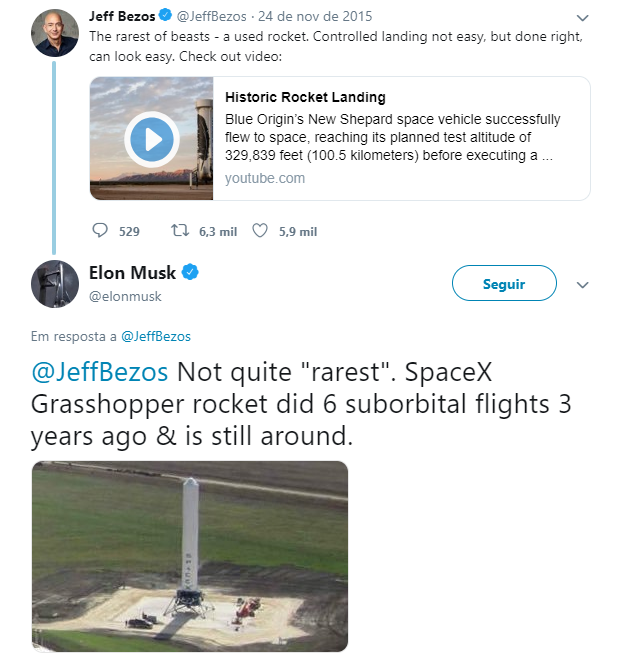This screenshot has width=622, height=662.
Task: Open the Grasshopper rocket photo
Action: [189, 556]
